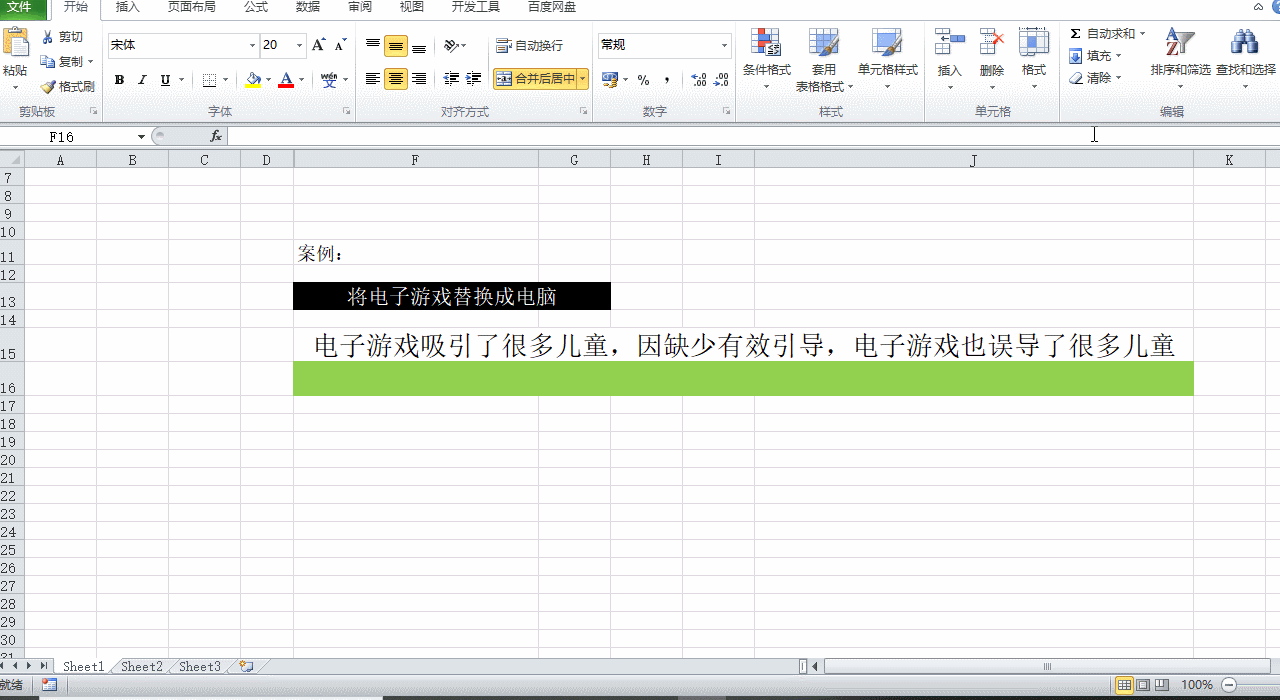Toggle Wrap Text (自动换行)

click(530, 46)
